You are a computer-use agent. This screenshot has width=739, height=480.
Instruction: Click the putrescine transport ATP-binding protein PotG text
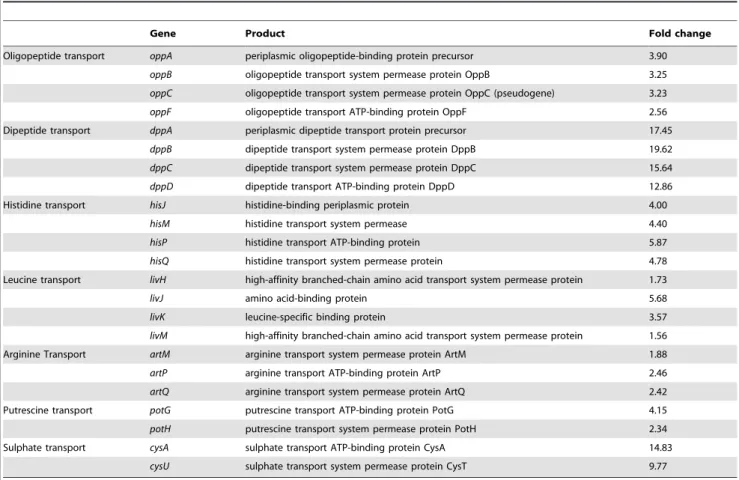[349, 410]
